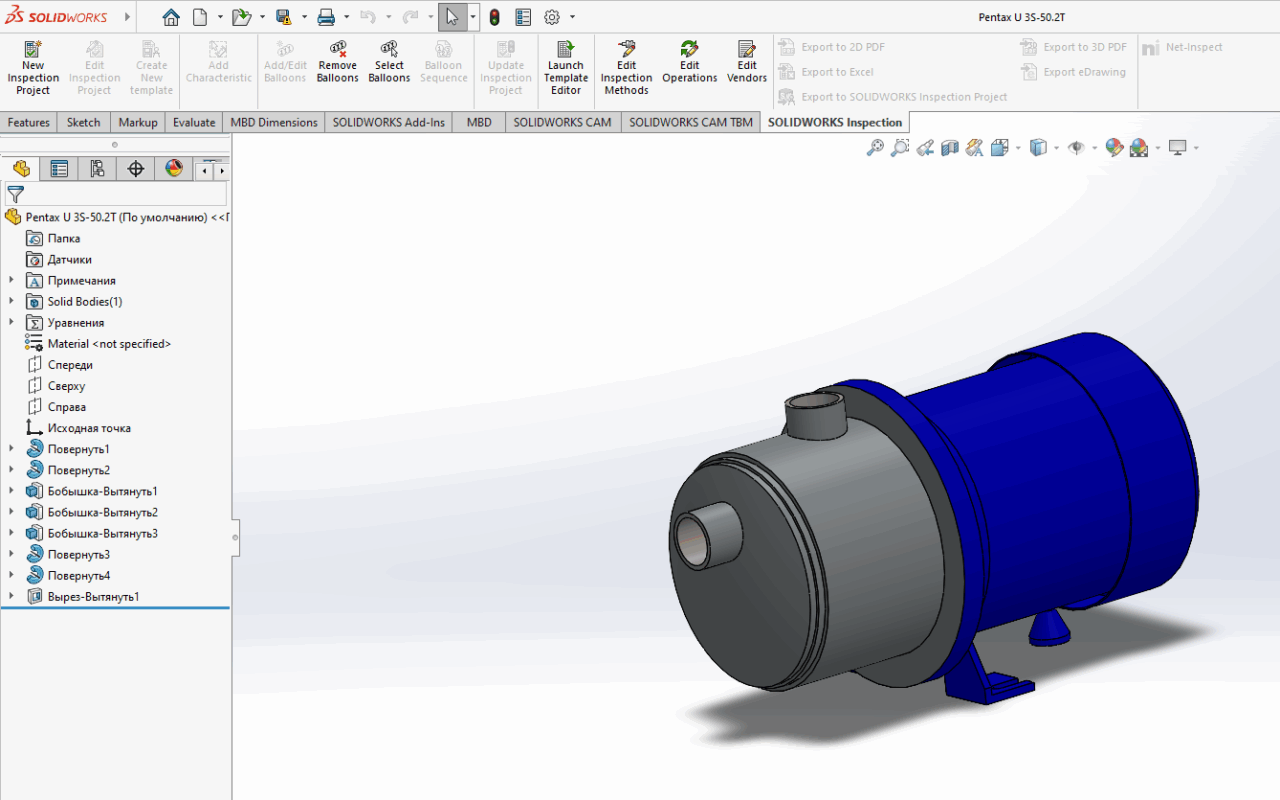Click the Rebuild traffic light icon
The image size is (1280, 800).
tap(494, 17)
